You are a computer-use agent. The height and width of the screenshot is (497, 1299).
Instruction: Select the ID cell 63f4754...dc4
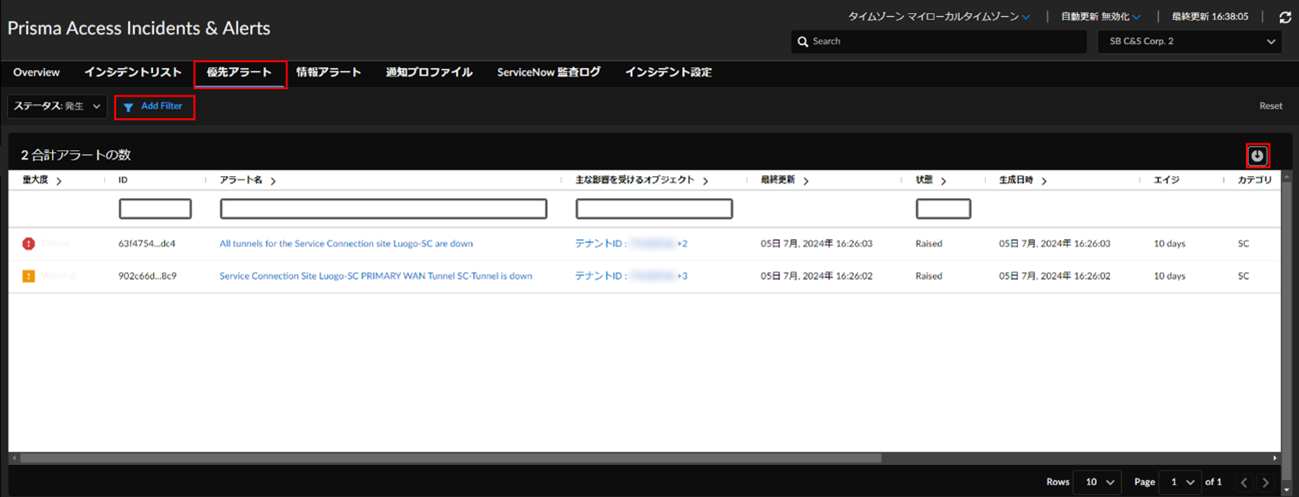(x=147, y=243)
